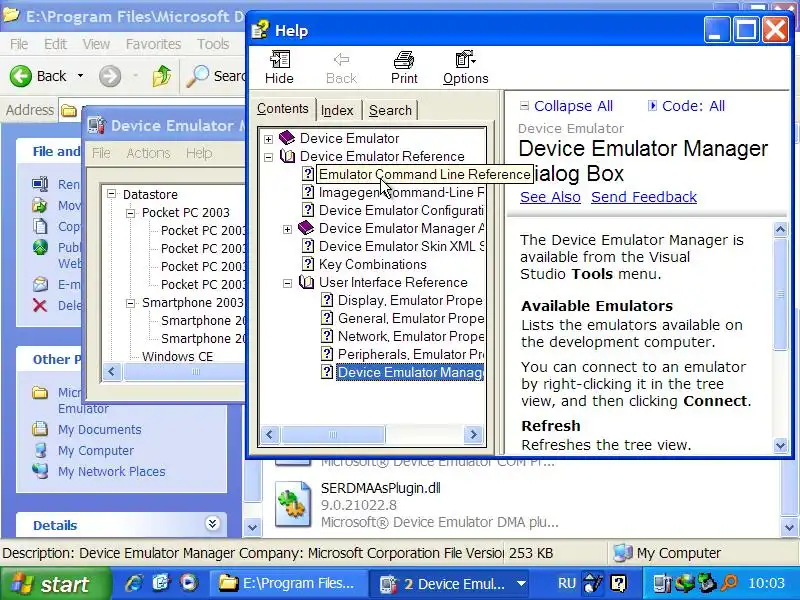Collapse the Datastore tree node
Image resolution: width=800 pixels, height=600 pixels.
111,194
